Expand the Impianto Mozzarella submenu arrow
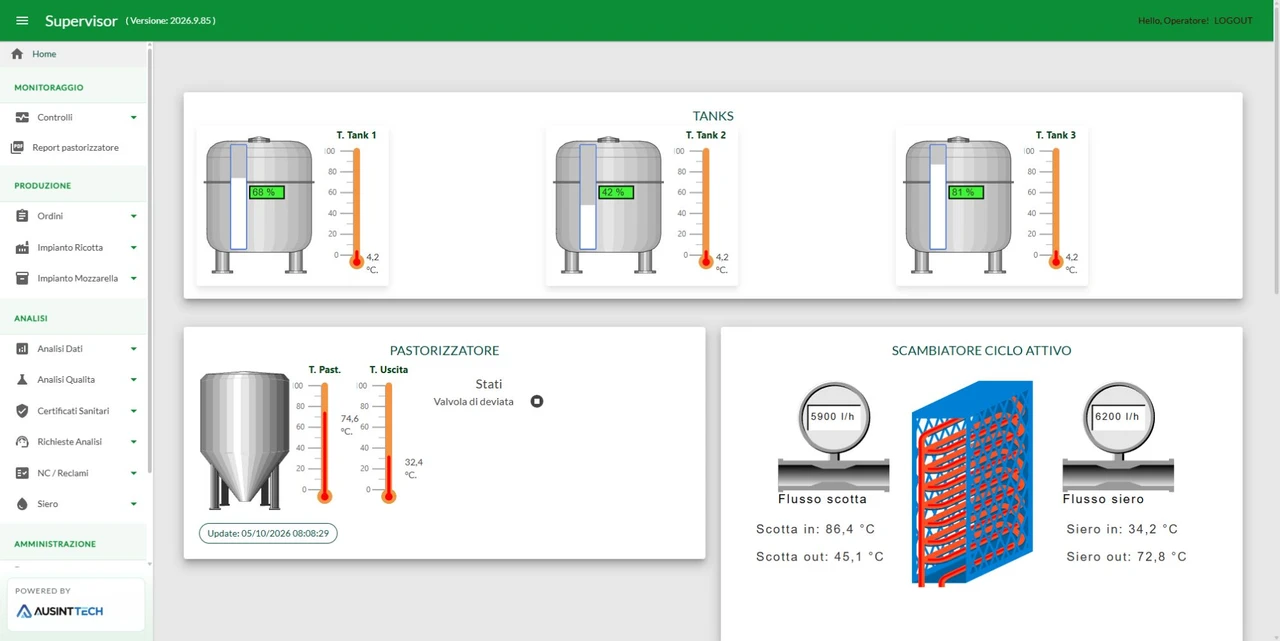Image resolution: width=1280 pixels, height=641 pixels. [x=133, y=279]
